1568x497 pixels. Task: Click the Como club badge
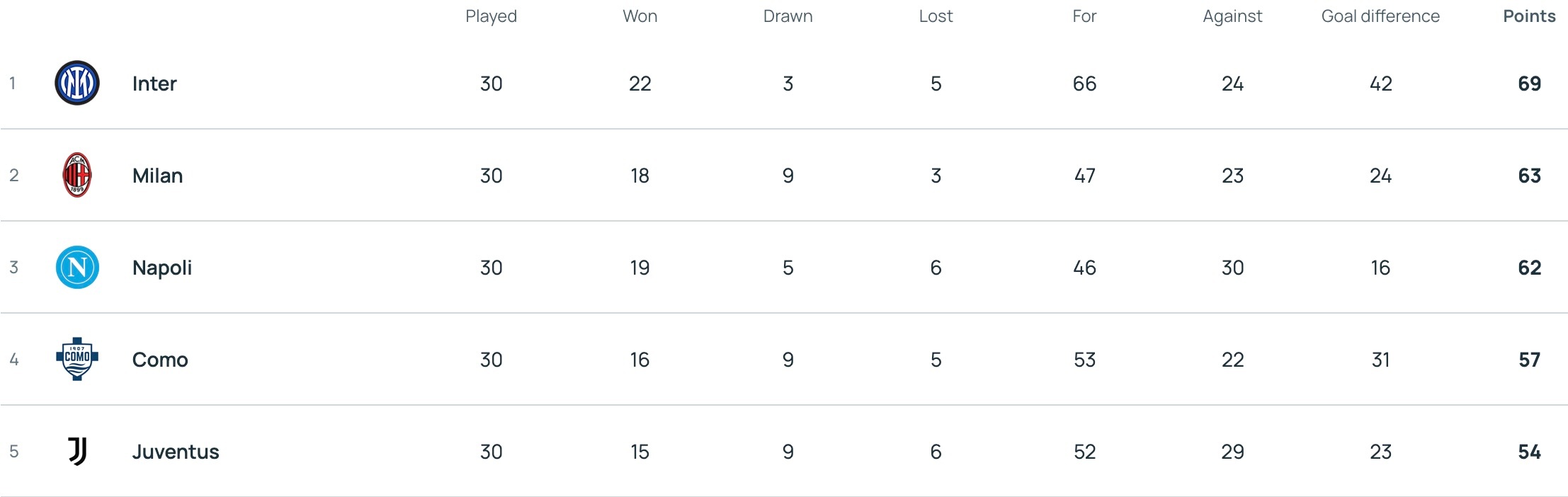(x=77, y=359)
